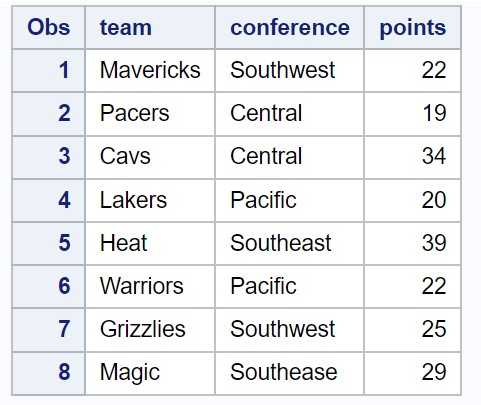Click the Heat team cell
The width and height of the screenshot is (481, 405).
(150, 243)
